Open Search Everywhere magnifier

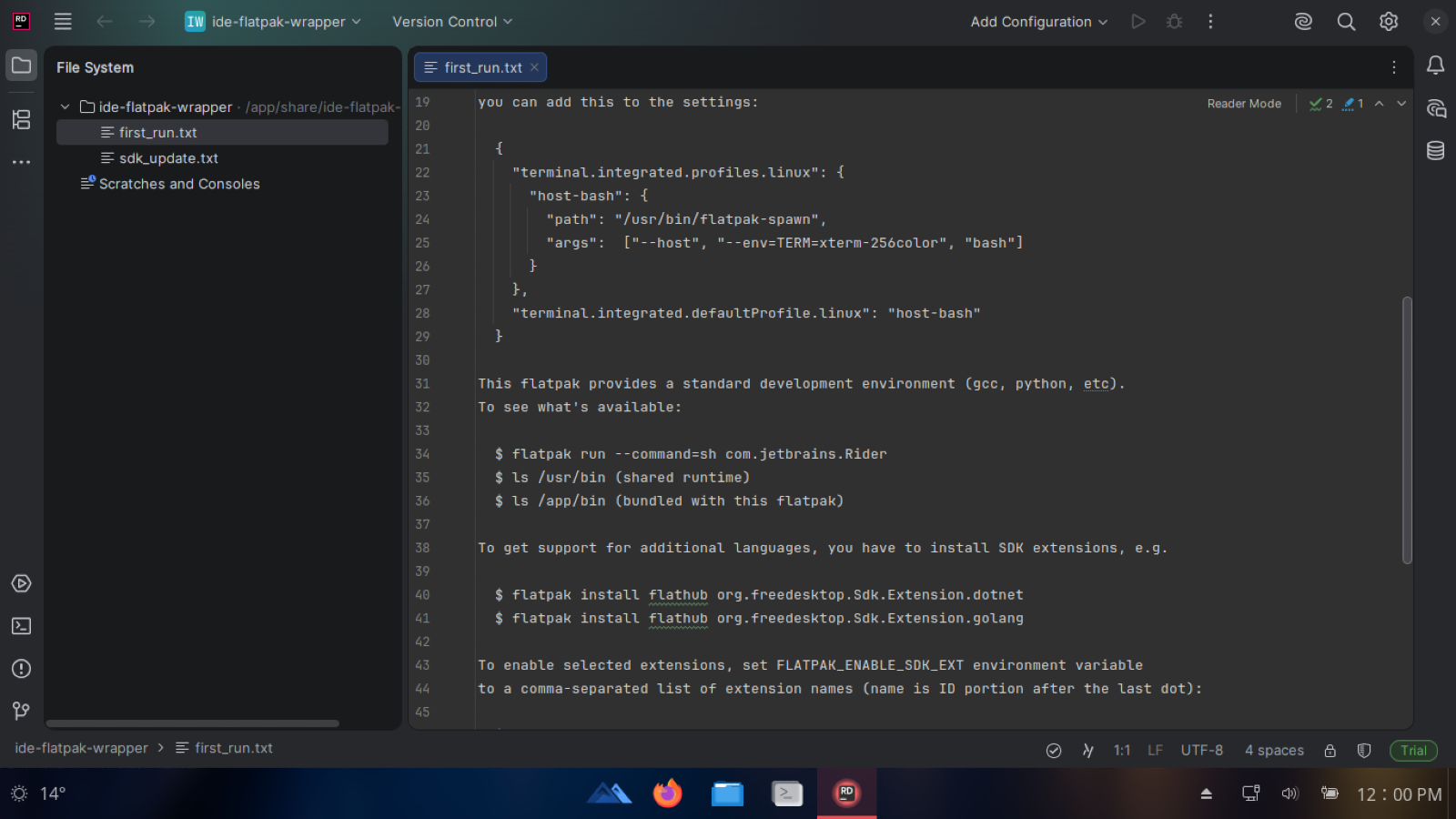pyautogui.click(x=1346, y=21)
